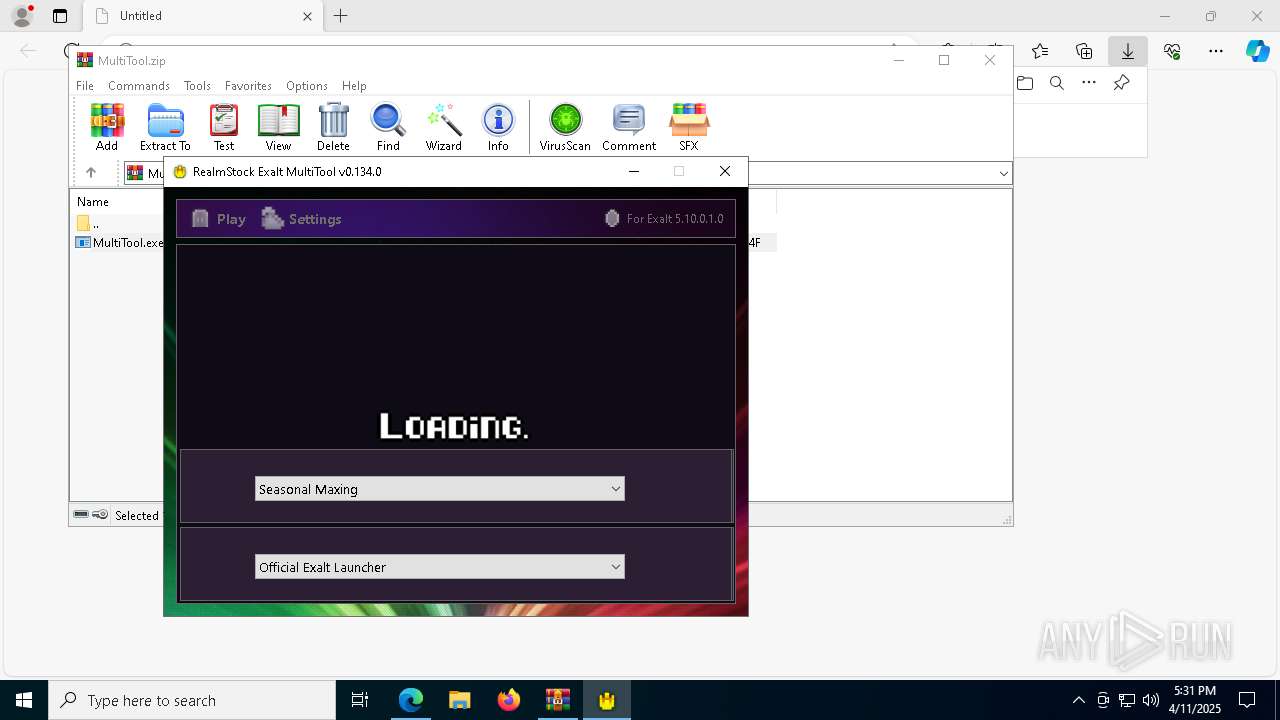Viewport: 1280px width, 720px height.
Task: Open Copilot in the browser
Action: (x=1258, y=51)
